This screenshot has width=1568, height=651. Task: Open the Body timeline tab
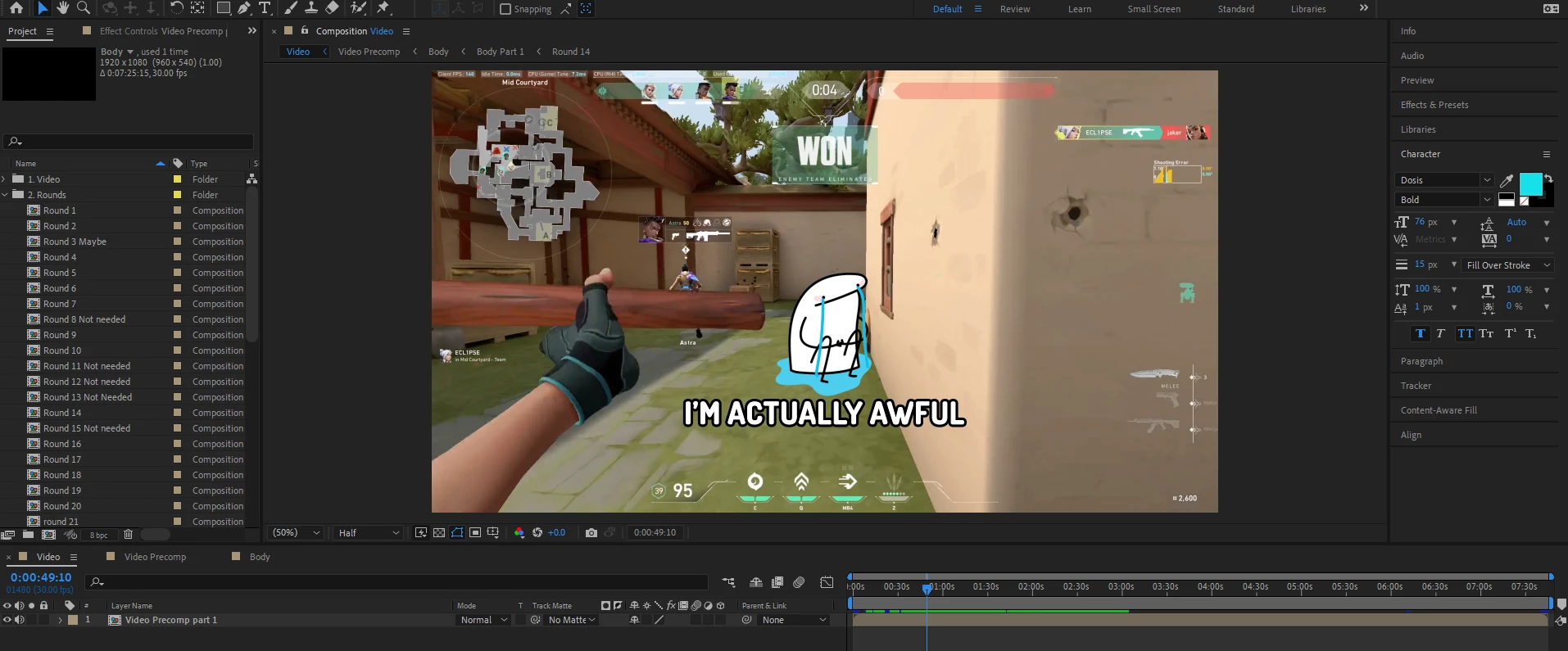260,557
